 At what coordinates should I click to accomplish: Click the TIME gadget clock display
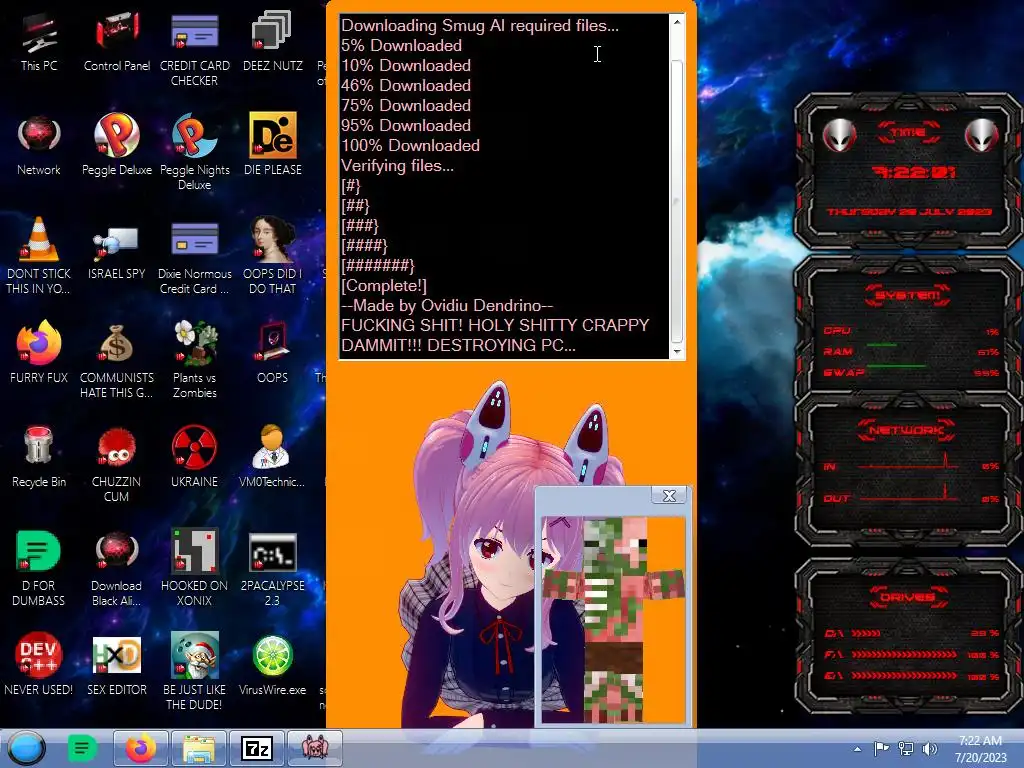[x=913, y=172]
